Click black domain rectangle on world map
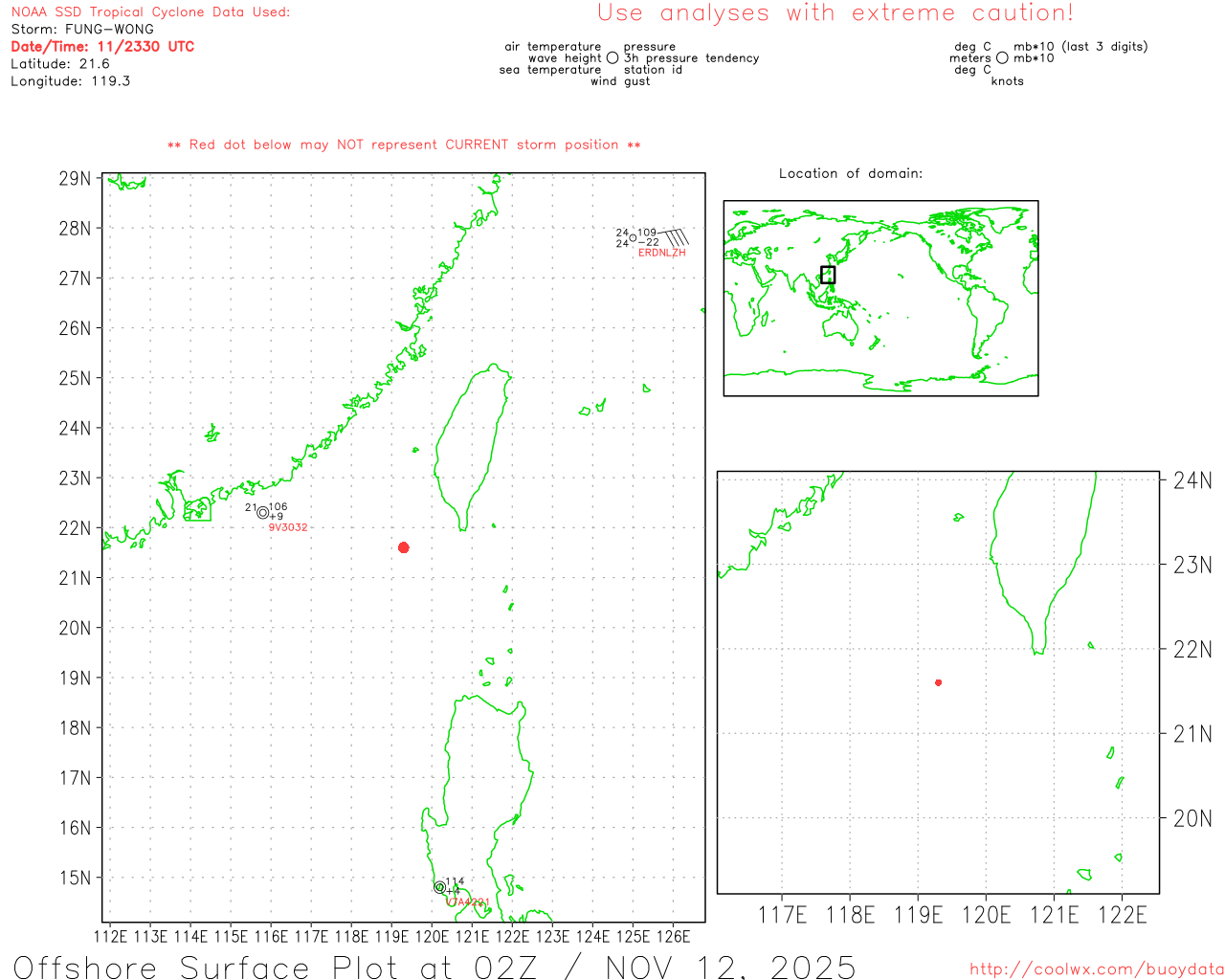 click(x=828, y=275)
